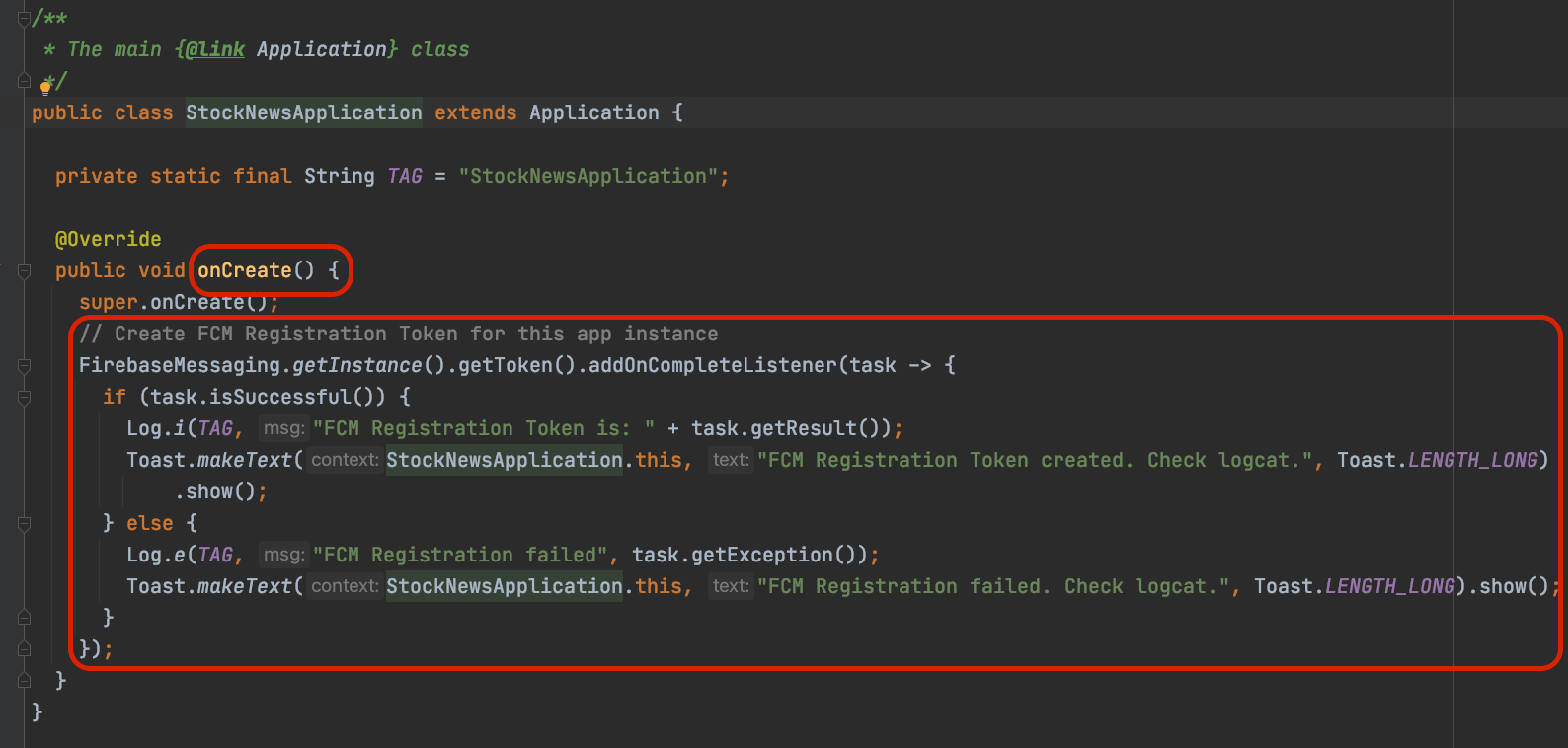Screen dimensions: 1568x748
Task: Click the yellow lightbulb quick-fix icon
Action: click(45, 86)
